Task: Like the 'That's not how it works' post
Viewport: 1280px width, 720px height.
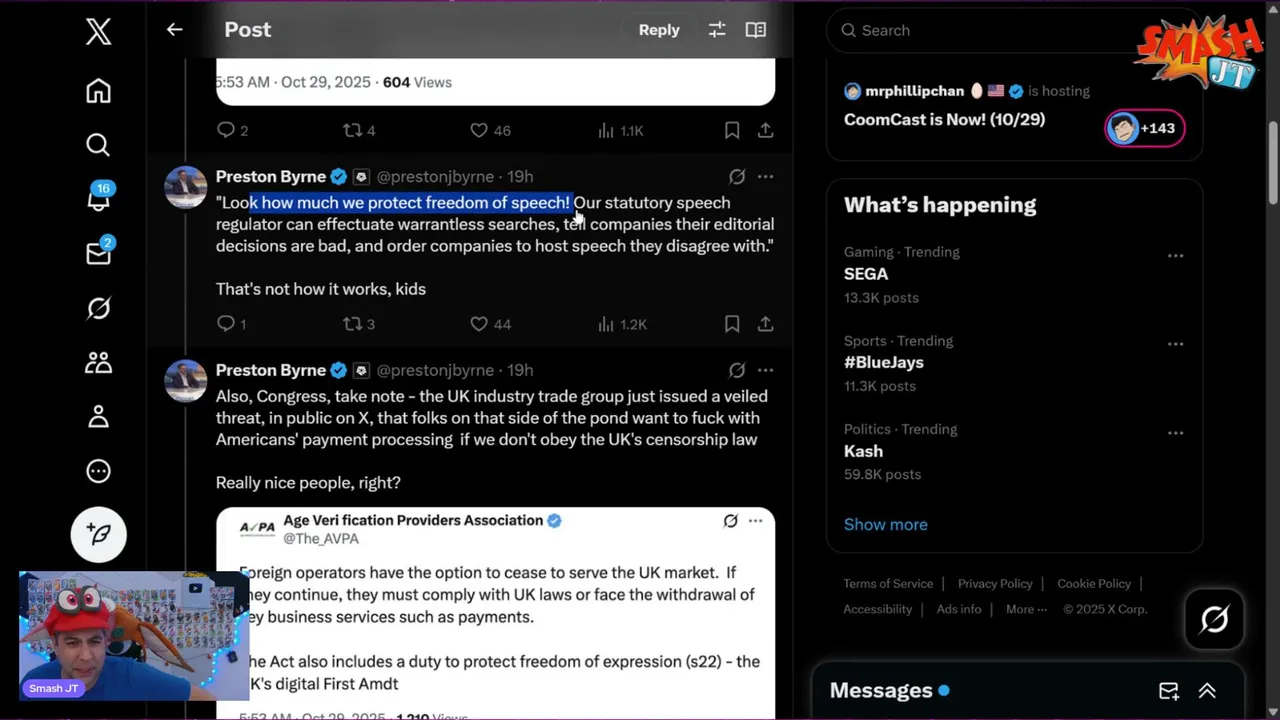Action: pyautogui.click(x=479, y=324)
